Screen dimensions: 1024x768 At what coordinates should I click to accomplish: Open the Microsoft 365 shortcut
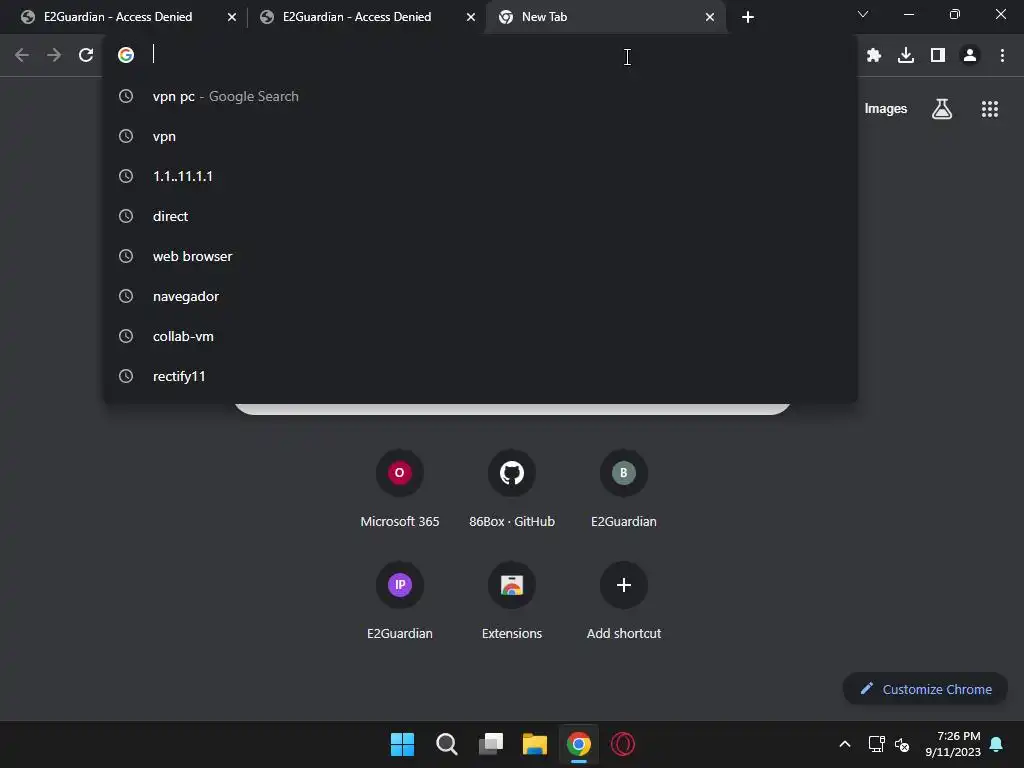point(400,488)
